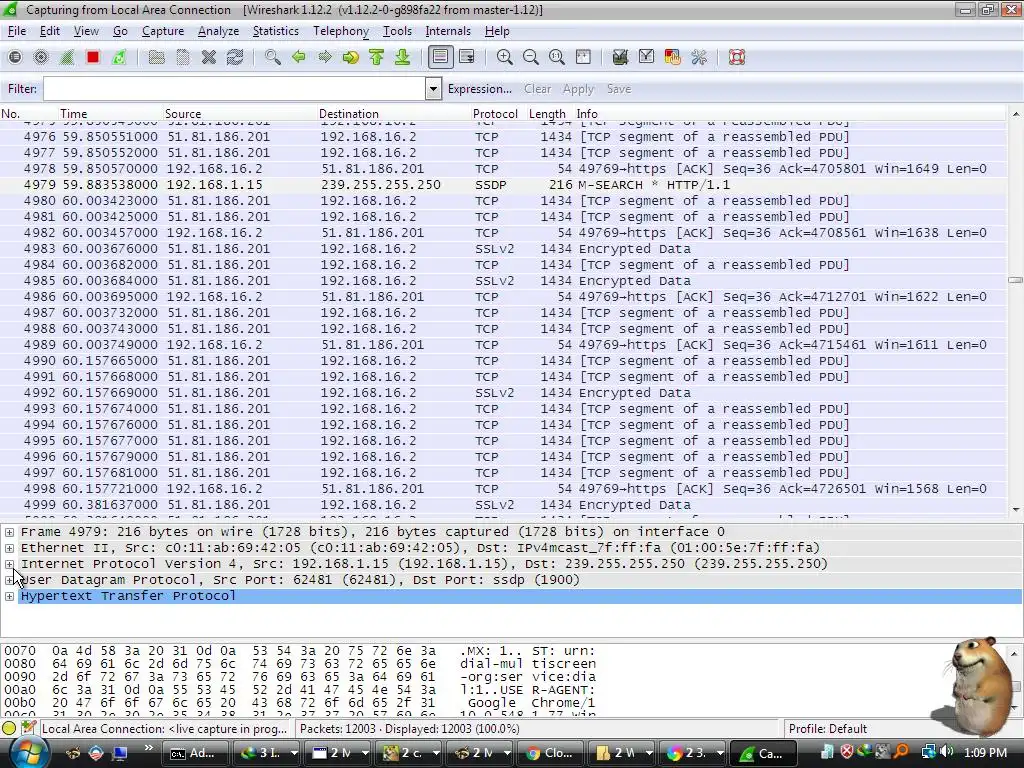
Task: Open the filter history dropdown arrow
Action: click(433, 89)
